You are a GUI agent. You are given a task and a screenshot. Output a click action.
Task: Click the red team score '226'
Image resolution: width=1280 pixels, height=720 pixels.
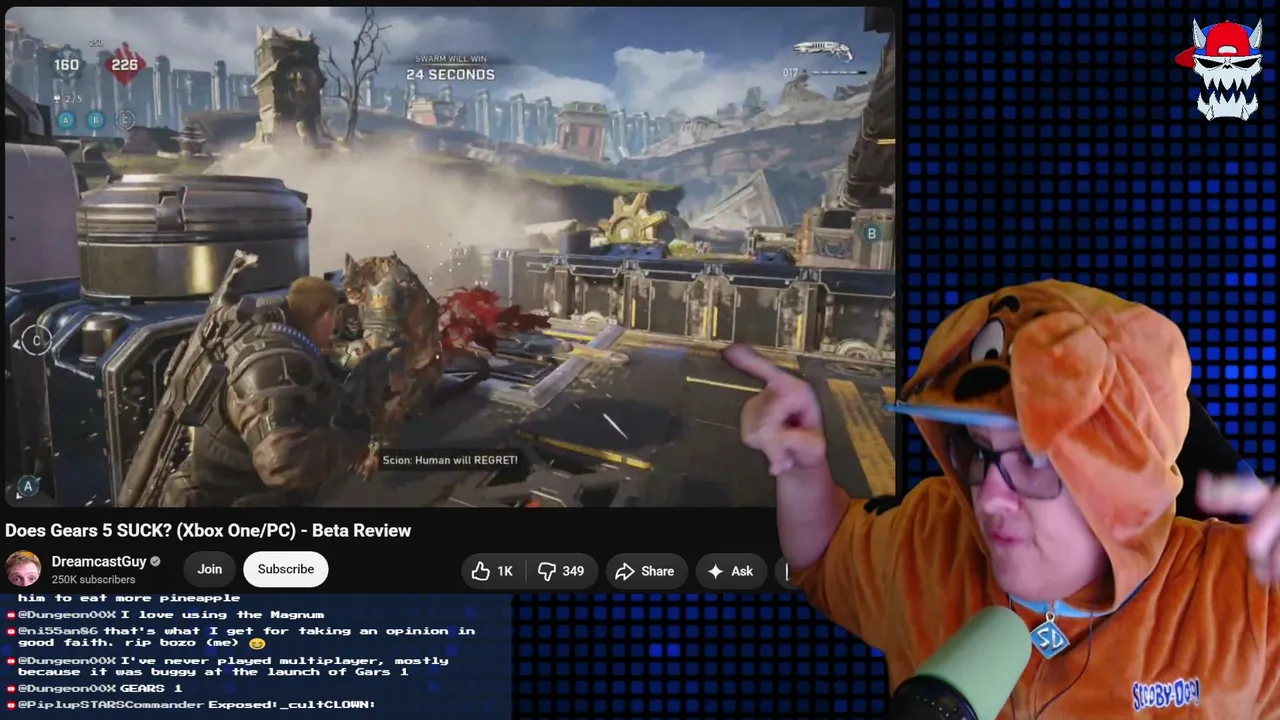click(x=124, y=65)
